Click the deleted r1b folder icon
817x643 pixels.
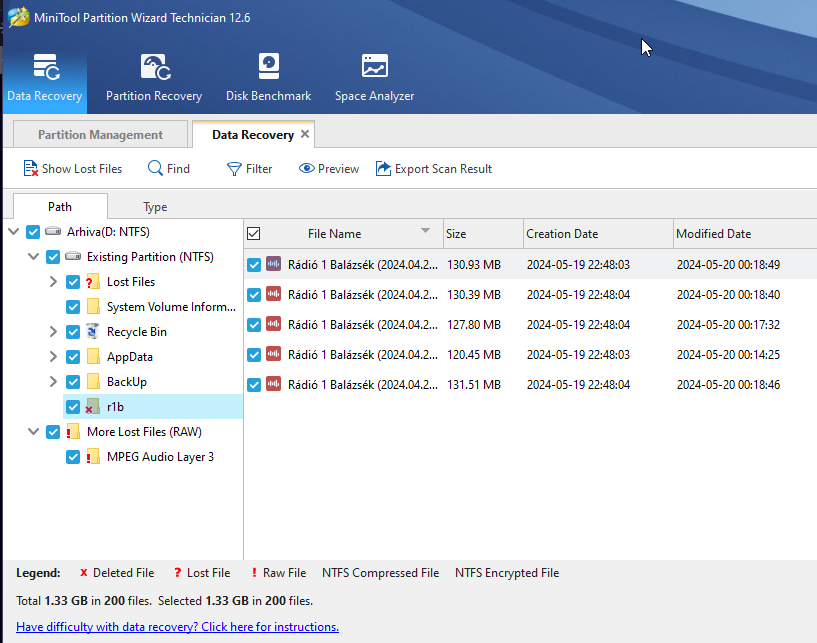click(92, 406)
